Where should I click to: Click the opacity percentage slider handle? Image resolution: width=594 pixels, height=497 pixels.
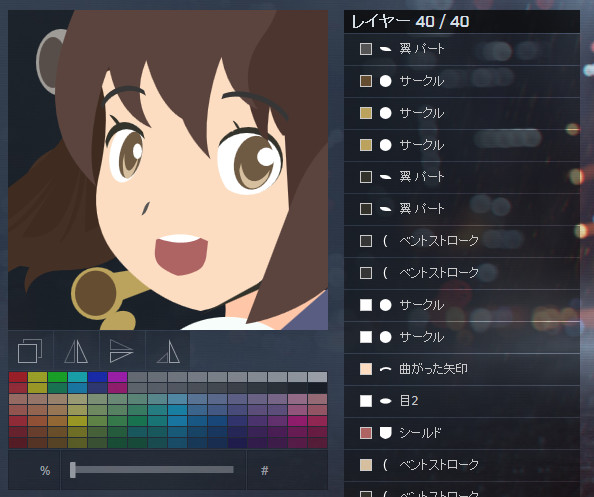[x=73, y=470]
